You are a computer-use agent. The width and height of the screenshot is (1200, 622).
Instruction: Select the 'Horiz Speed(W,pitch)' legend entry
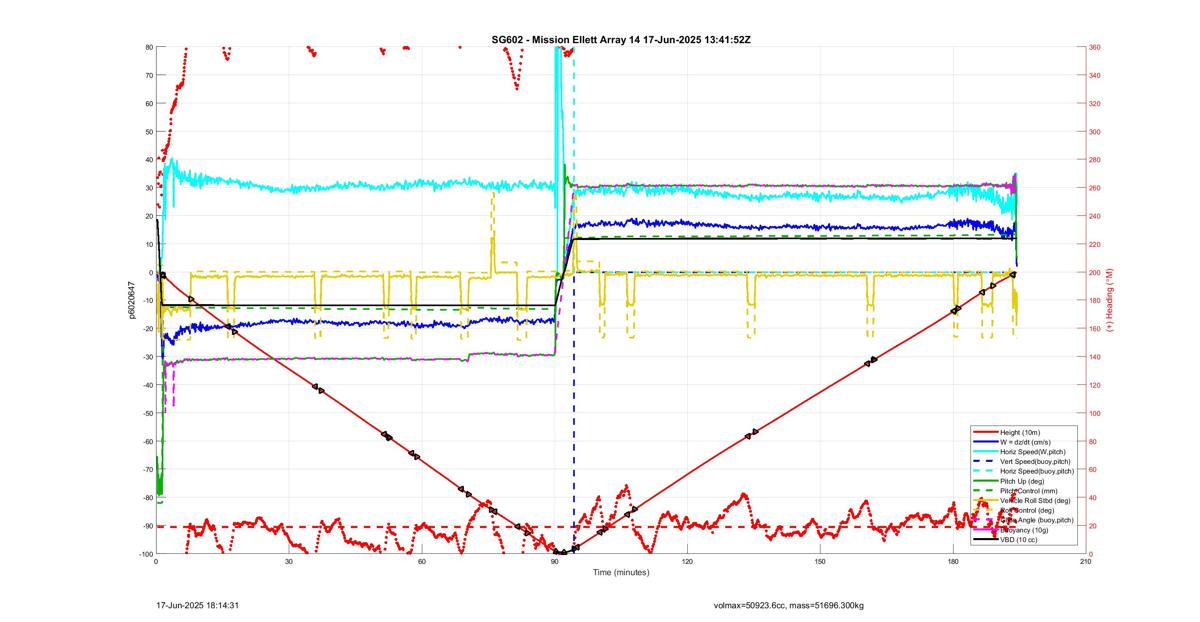pyautogui.click(x=1033, y=452)
